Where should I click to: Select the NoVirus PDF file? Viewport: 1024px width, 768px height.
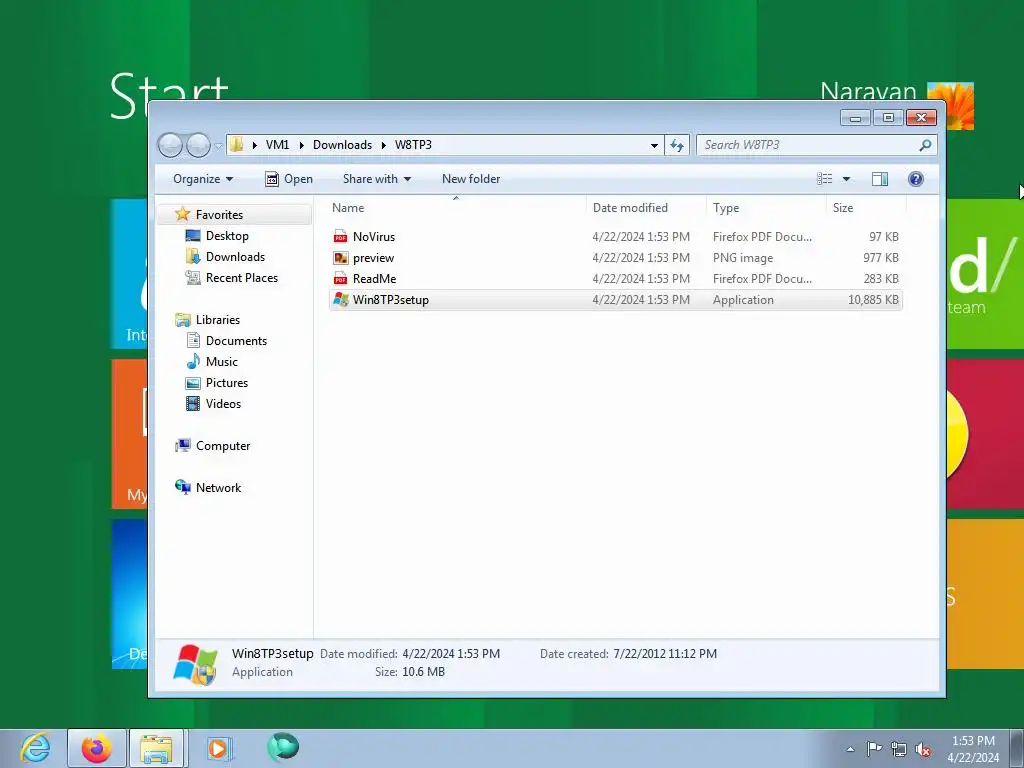615,237
